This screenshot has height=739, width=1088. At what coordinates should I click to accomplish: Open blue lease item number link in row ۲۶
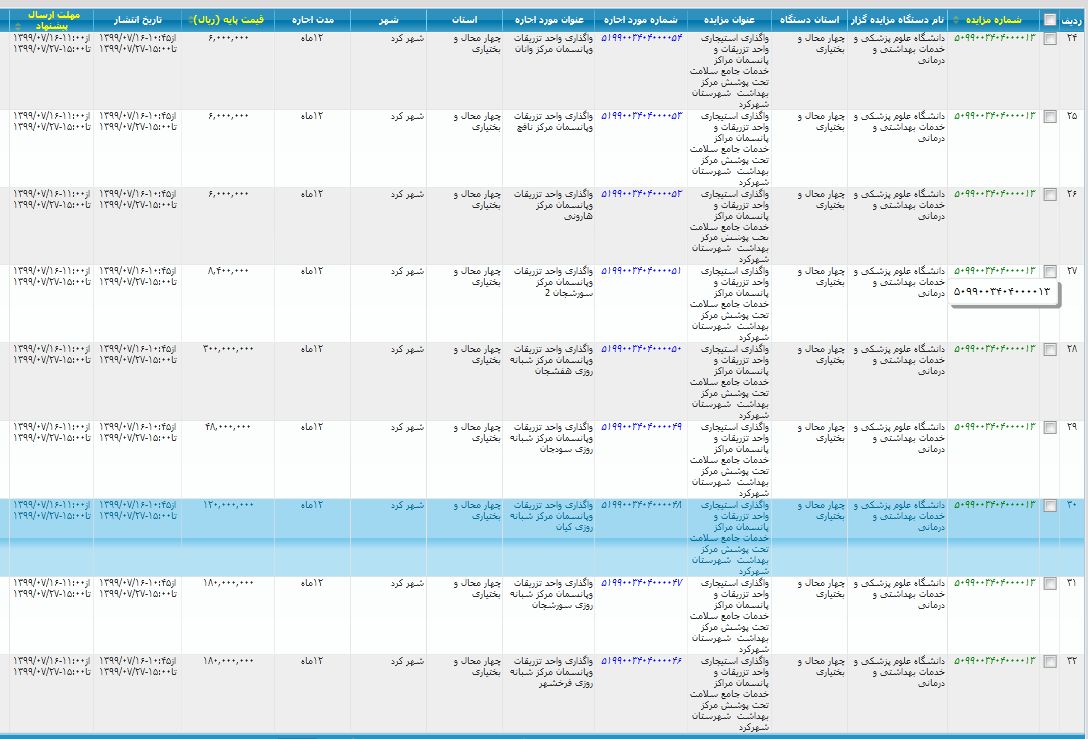pyautogui.click(x=641, y=193)
